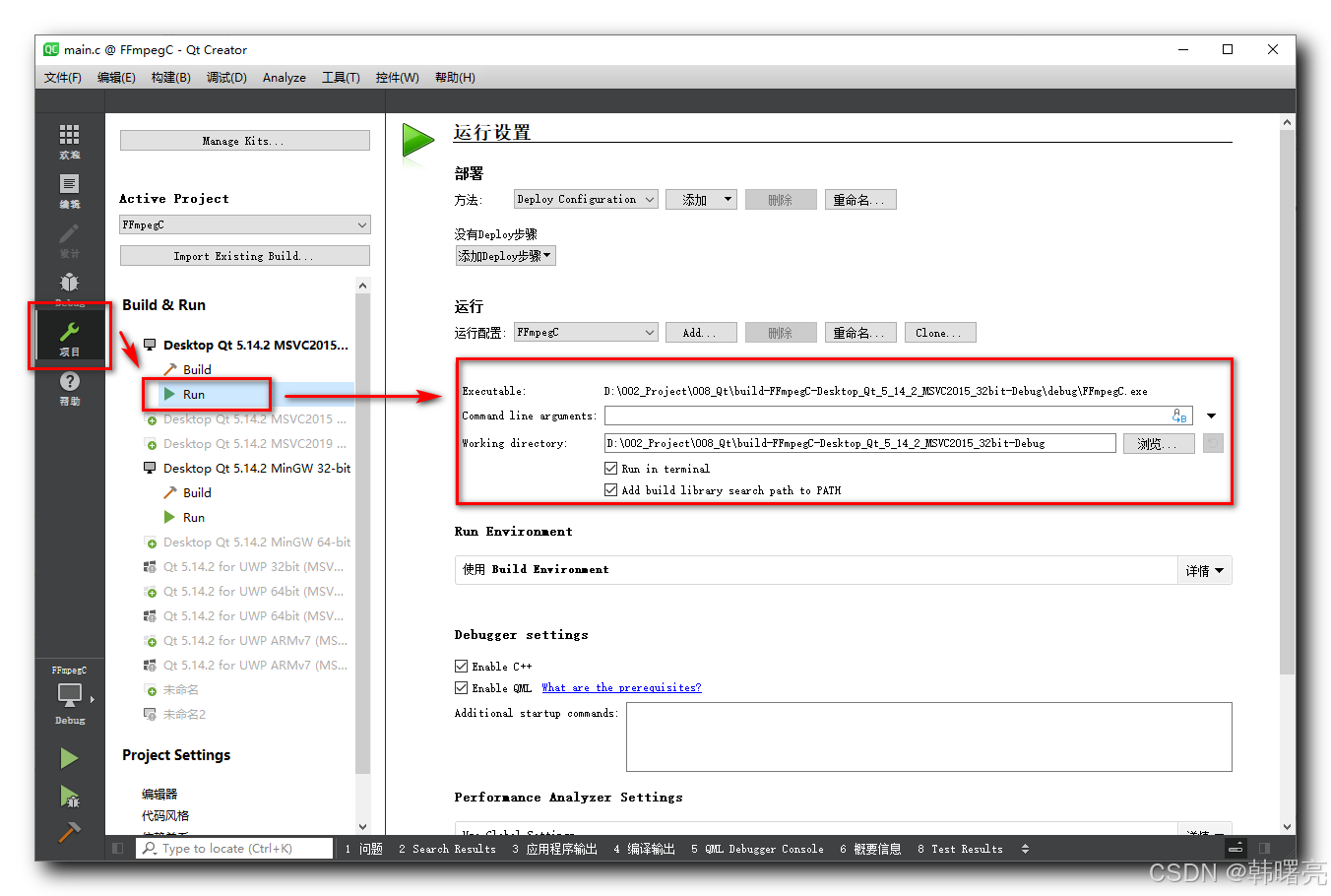Click the Additional startup commands text area
The height and width of the screenshot is (896, 1331).
928,736
